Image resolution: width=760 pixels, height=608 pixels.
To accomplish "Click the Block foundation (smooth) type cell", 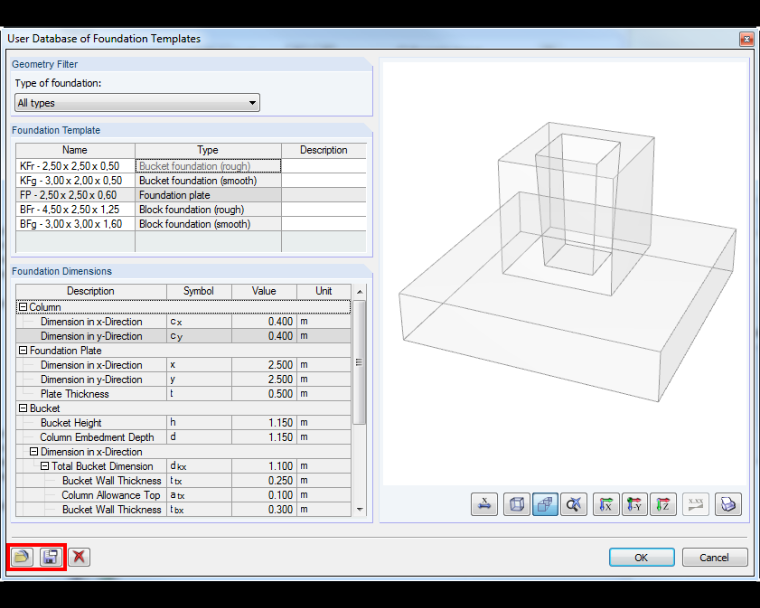I will click(208, 224).
